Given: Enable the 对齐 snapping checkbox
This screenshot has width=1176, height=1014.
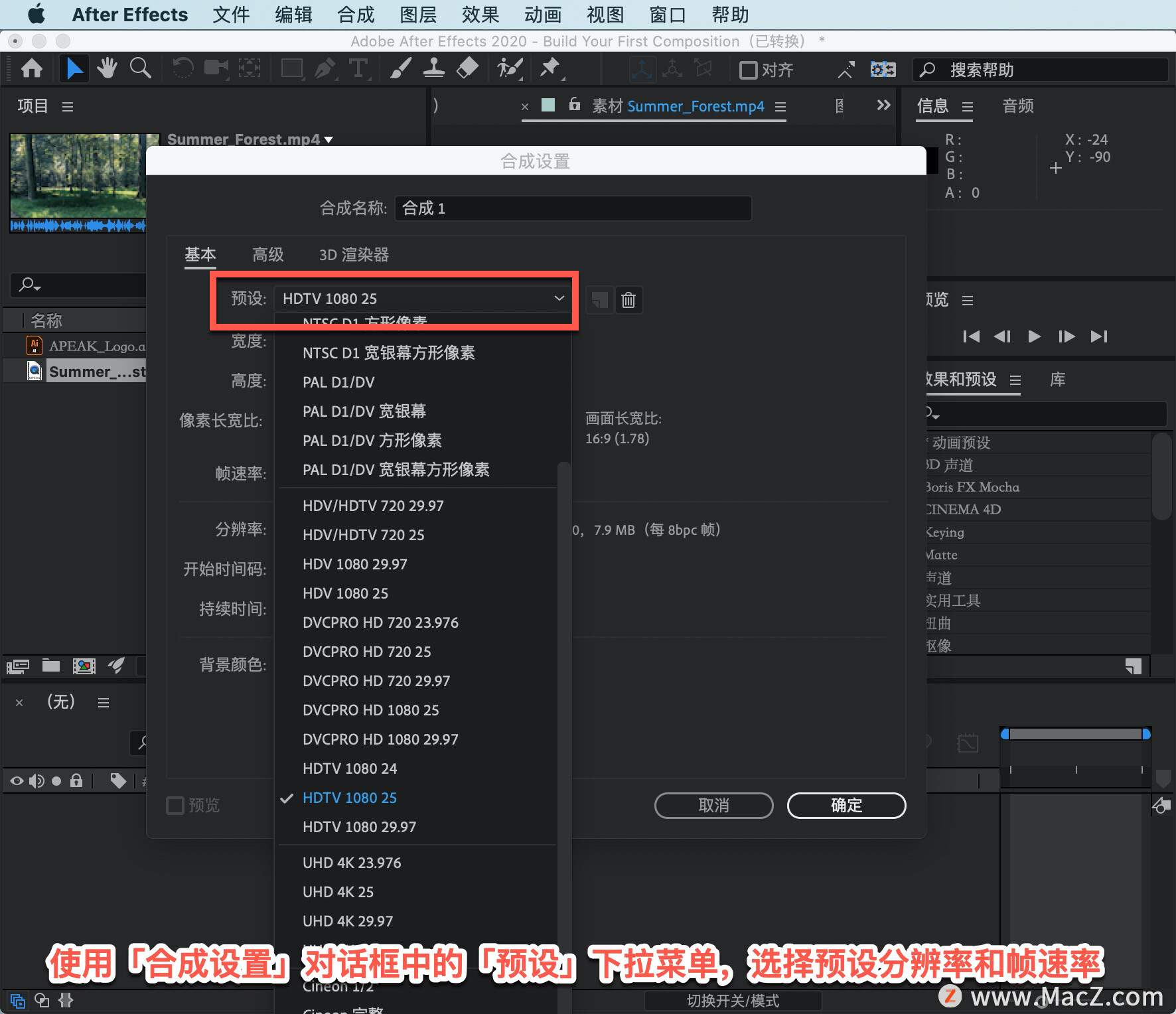Looking at the screenshot, I should (x=748, y=70).
